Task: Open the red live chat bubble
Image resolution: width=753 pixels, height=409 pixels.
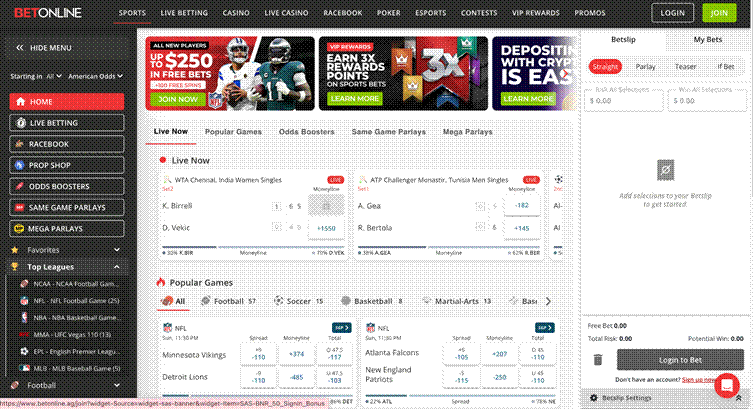Action: point(727,385)
